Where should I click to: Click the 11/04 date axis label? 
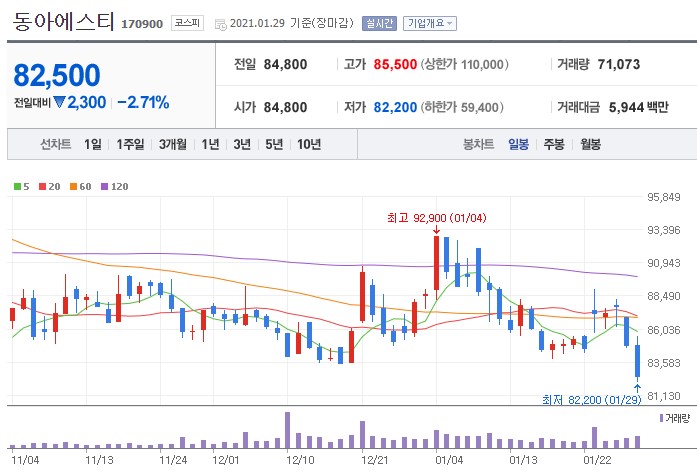tap(25, 459)
